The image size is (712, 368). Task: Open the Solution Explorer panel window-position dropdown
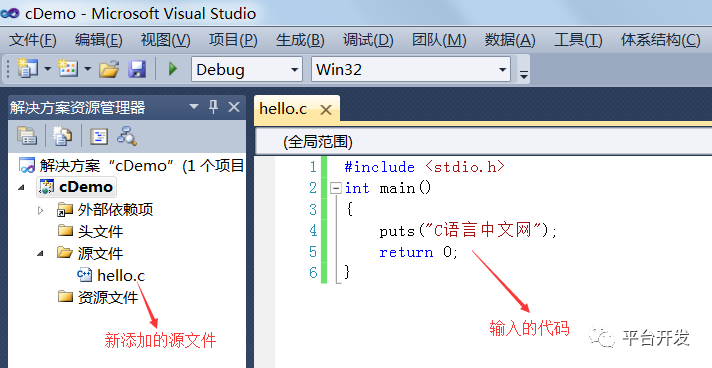click(194, 107)
